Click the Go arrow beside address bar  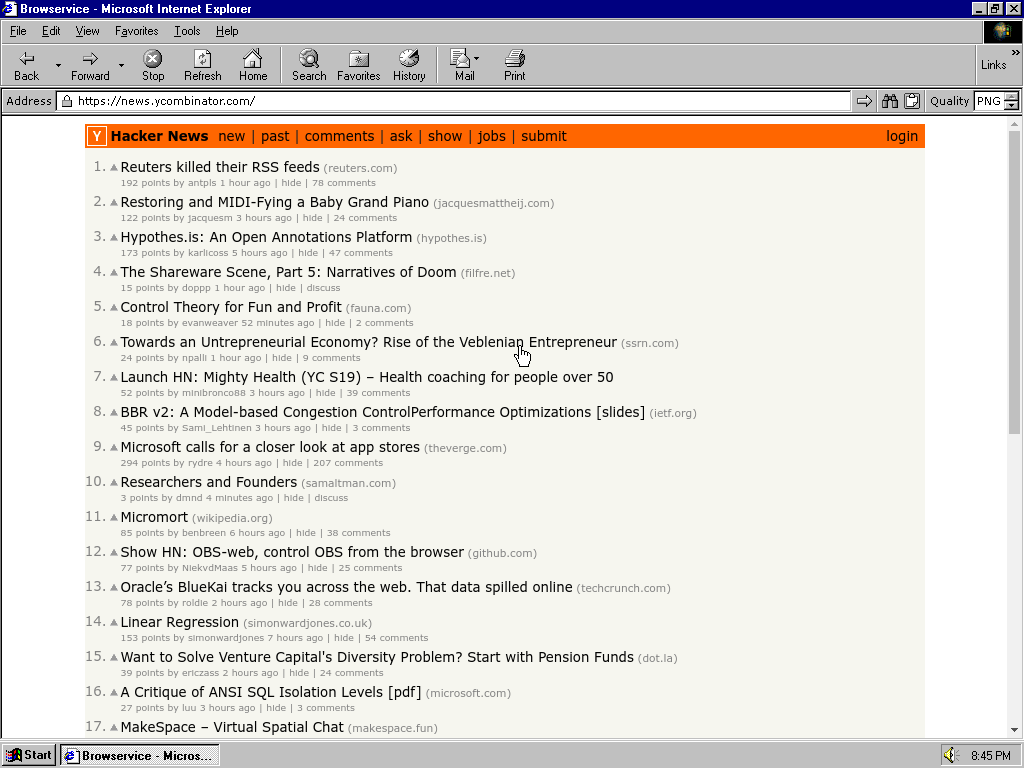click(864, 101)
